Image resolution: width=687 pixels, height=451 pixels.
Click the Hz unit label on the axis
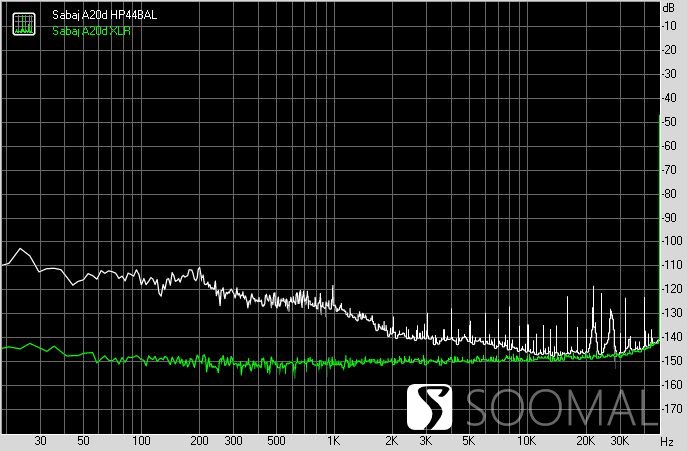[667, 441]
